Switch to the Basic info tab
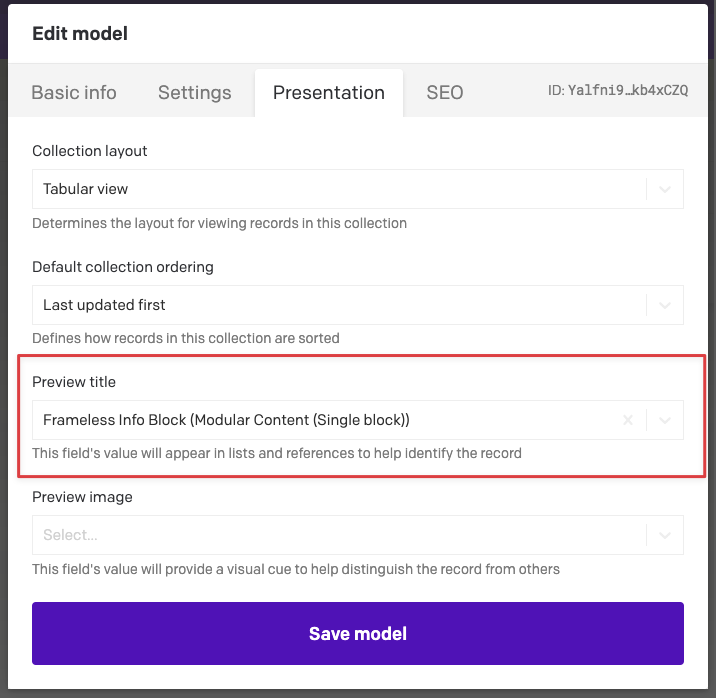716x698 pixels. (x=74, y=93)
